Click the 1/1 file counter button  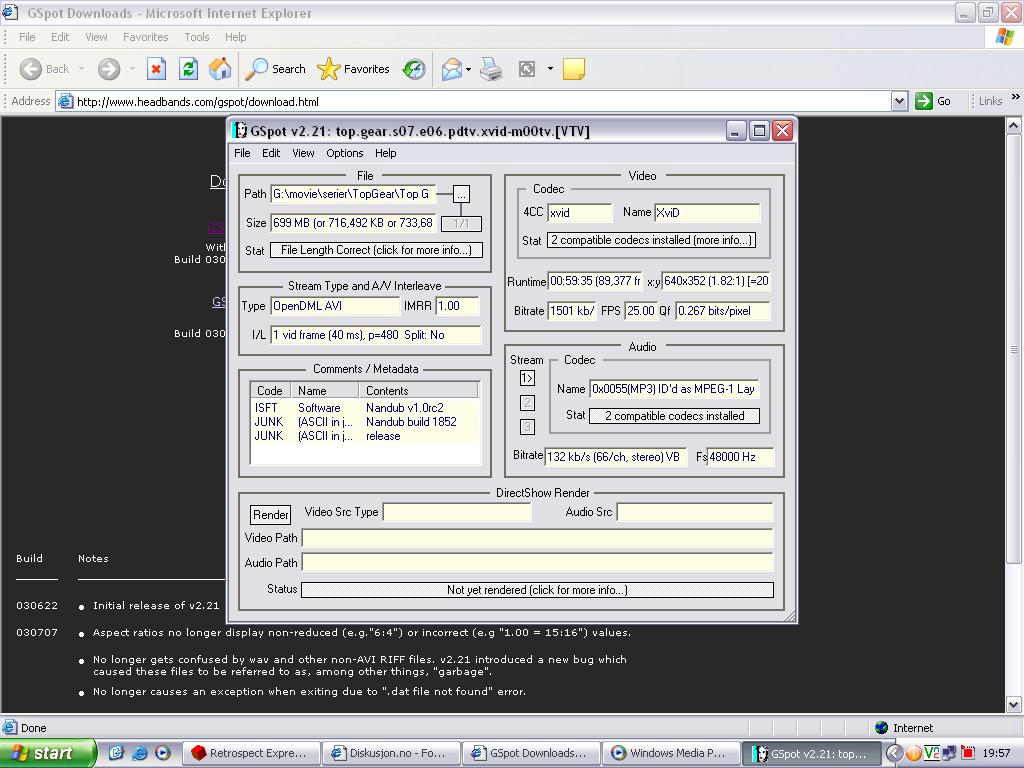[461, 224]
